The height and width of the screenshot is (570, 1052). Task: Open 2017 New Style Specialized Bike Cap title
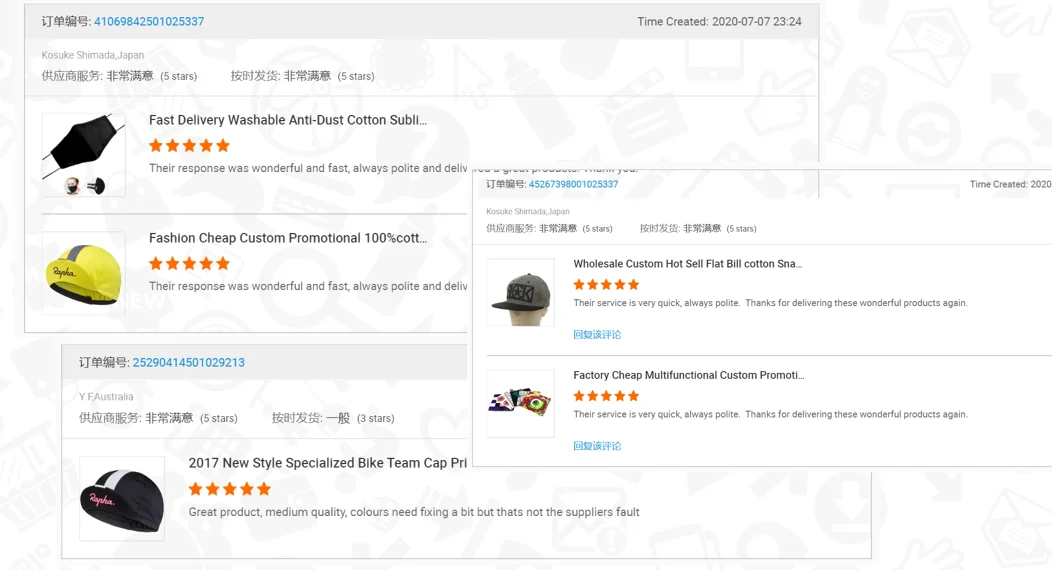tap(327, 463)
